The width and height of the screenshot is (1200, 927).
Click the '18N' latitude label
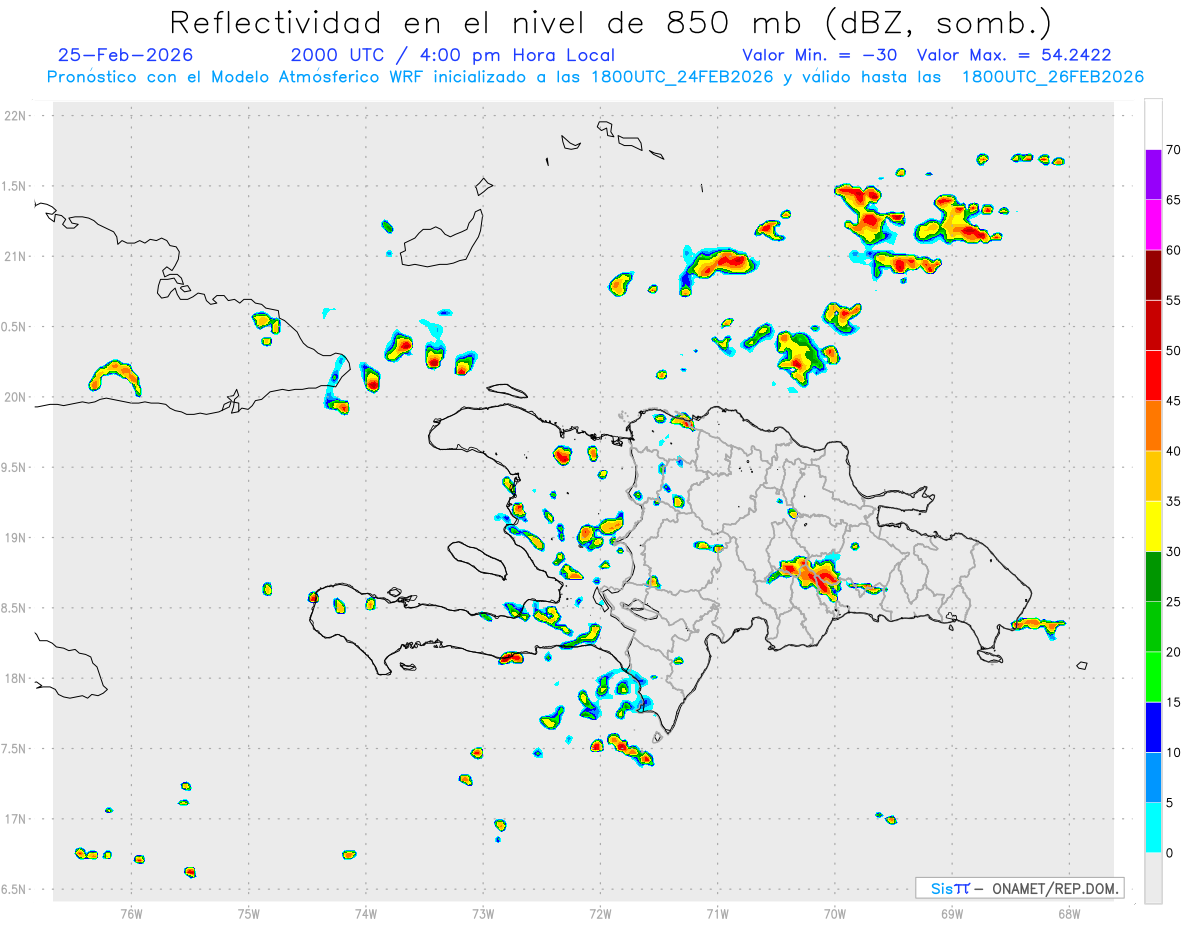(x=17, y=679)
